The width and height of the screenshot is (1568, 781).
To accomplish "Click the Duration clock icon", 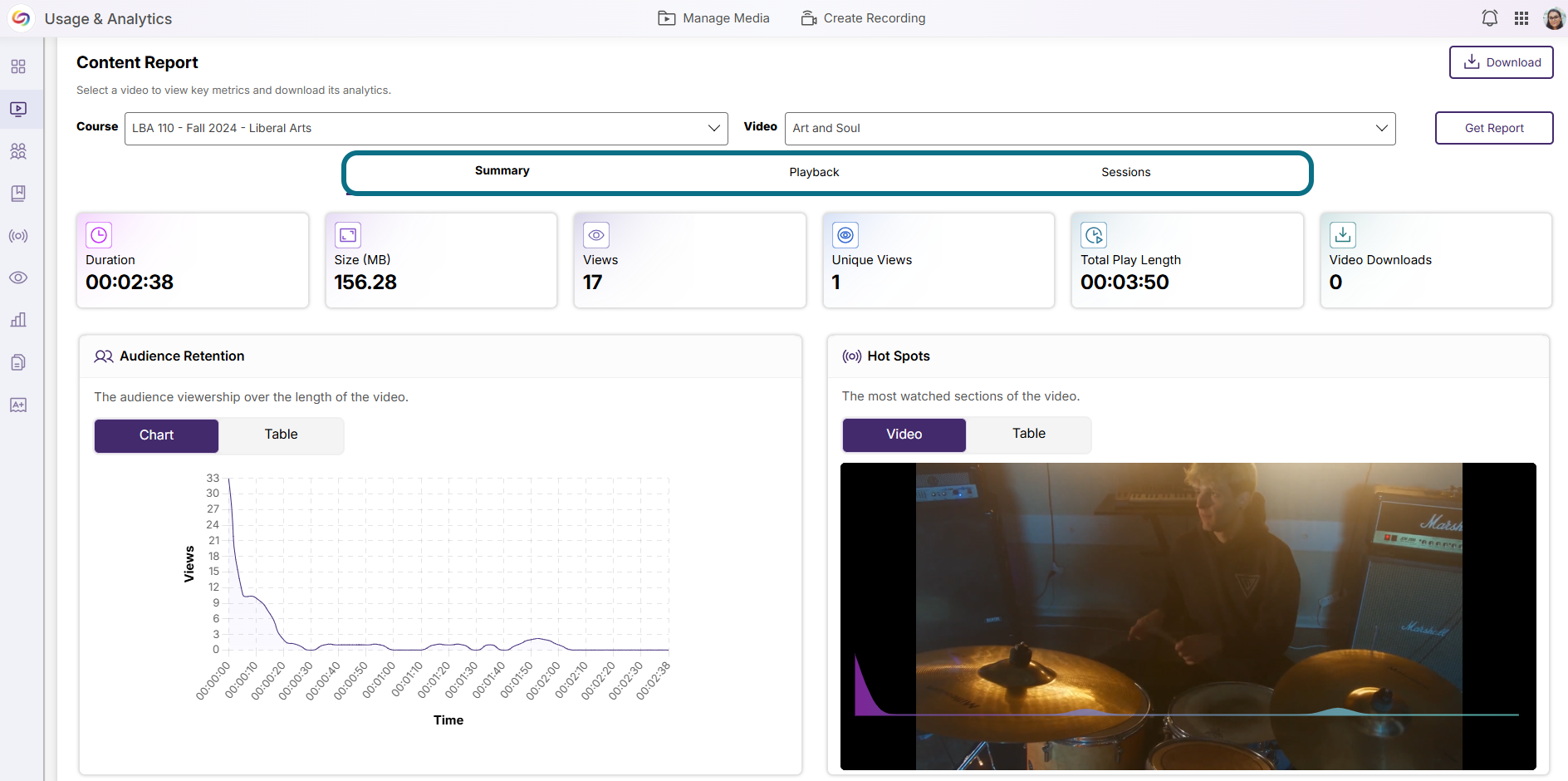I will [99, 235].
